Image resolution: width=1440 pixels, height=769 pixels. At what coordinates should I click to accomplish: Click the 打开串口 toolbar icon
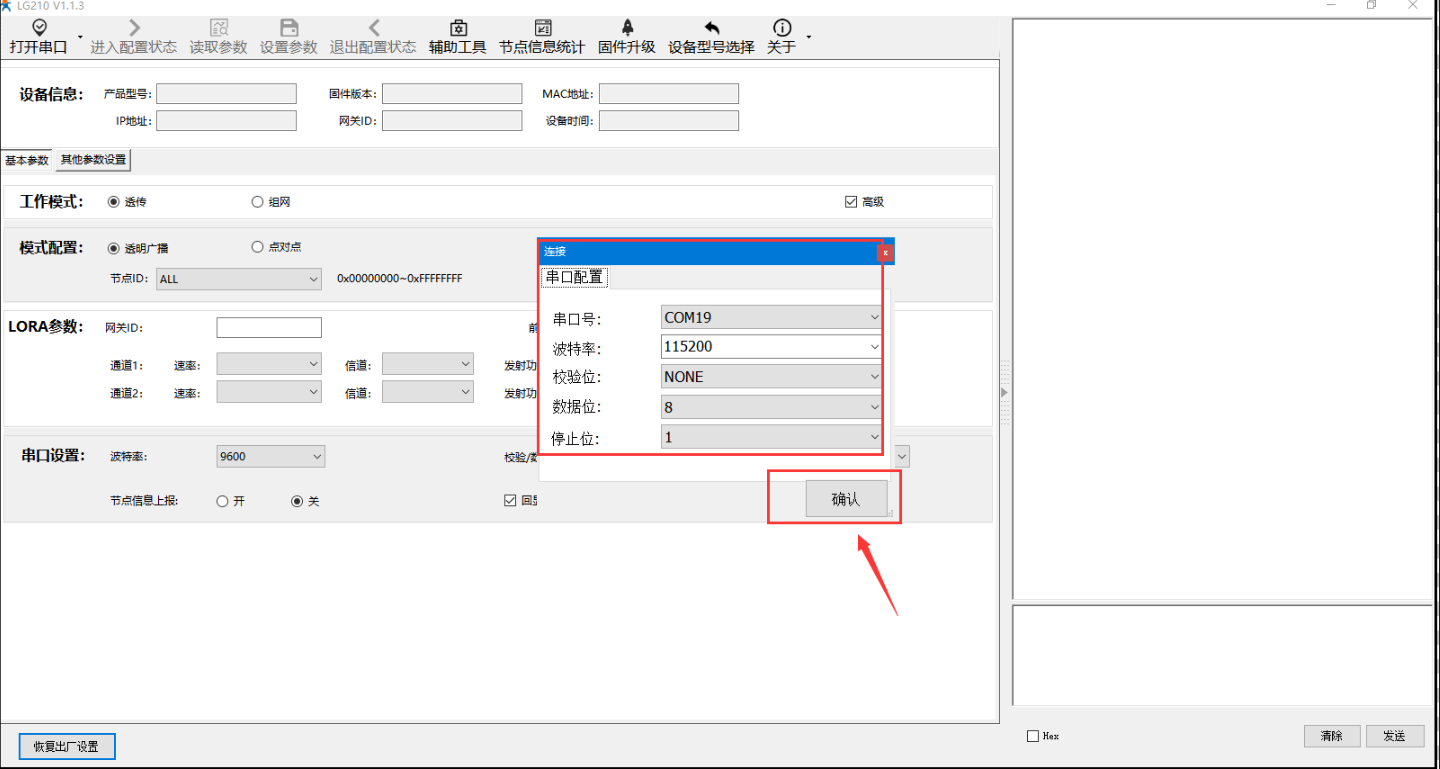click(x=39, y=28)
